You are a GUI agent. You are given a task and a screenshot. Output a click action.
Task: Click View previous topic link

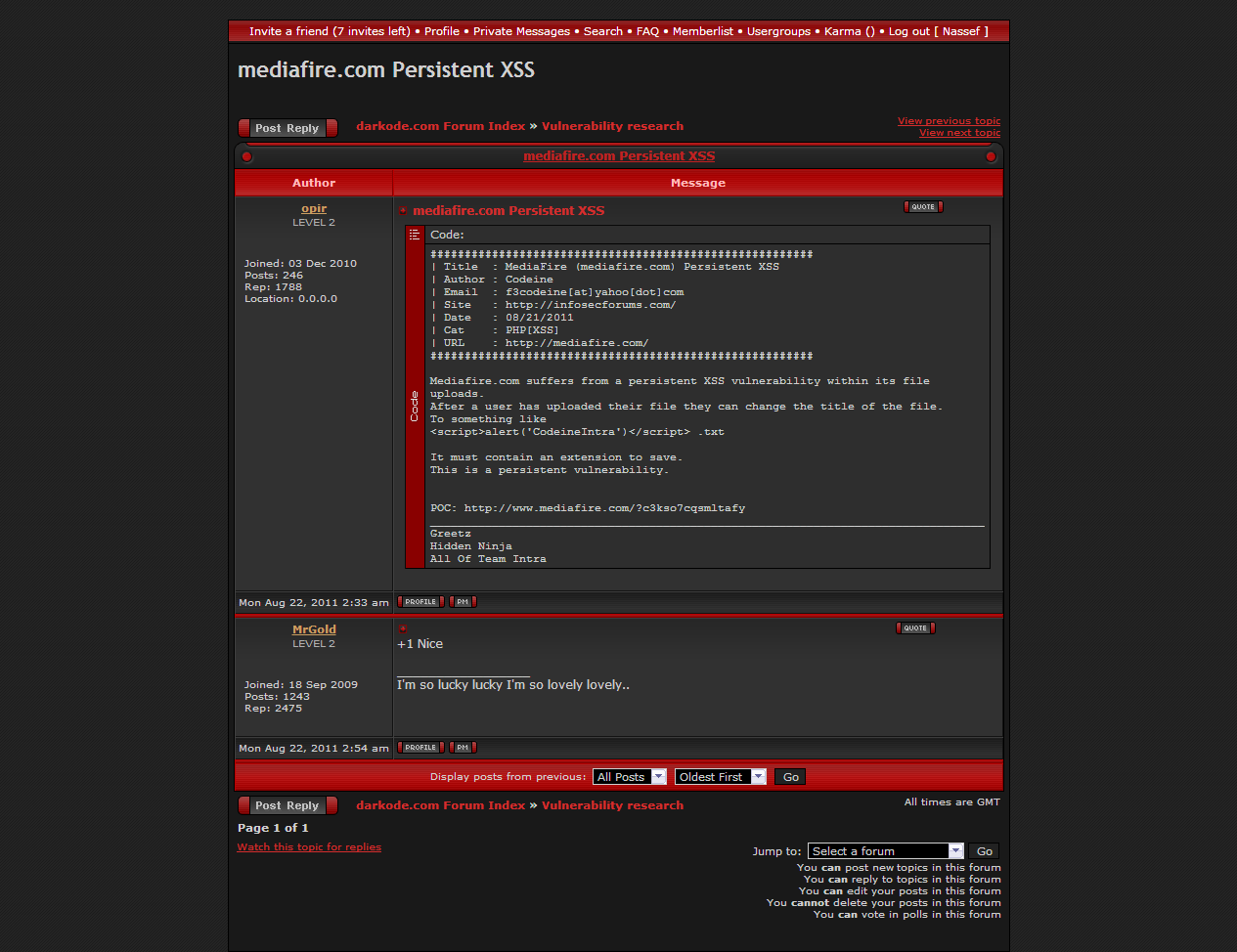click(949, 121)
